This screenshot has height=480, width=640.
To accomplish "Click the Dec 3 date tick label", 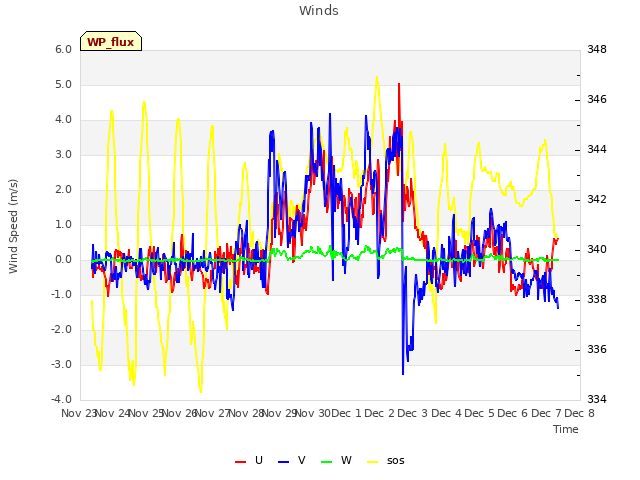I will click(x=413, y=413).
